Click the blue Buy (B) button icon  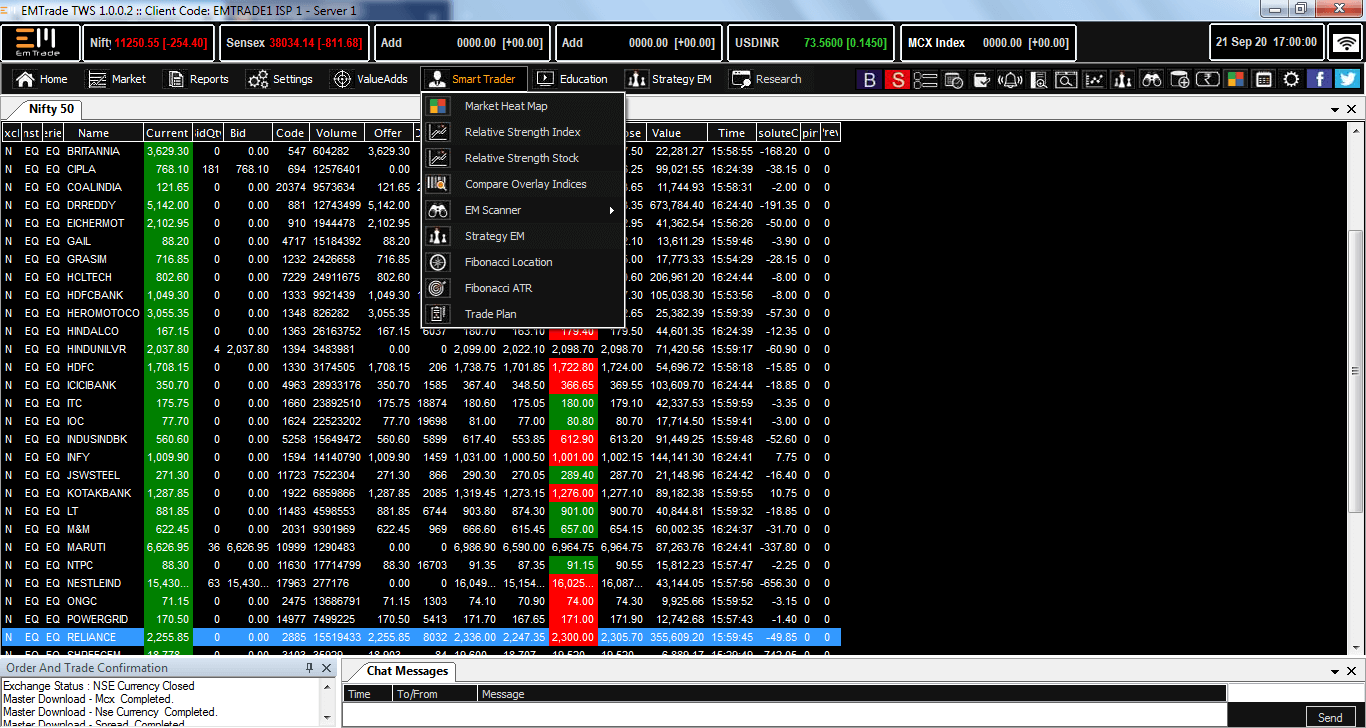[x=869, y=79]
